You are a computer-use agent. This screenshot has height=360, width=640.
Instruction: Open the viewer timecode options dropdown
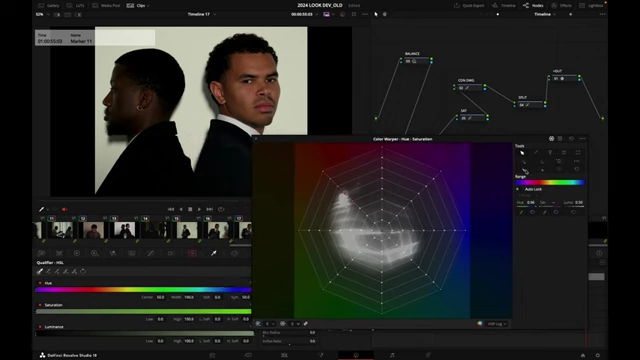[x=316, y=15]
